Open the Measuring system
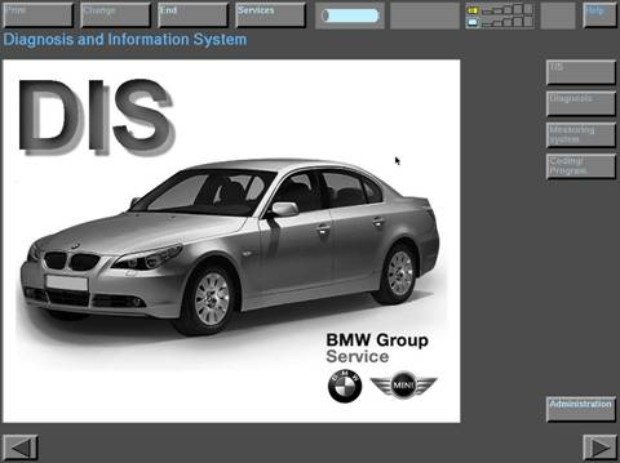The image size is (620, 463). tap(581, 135)
